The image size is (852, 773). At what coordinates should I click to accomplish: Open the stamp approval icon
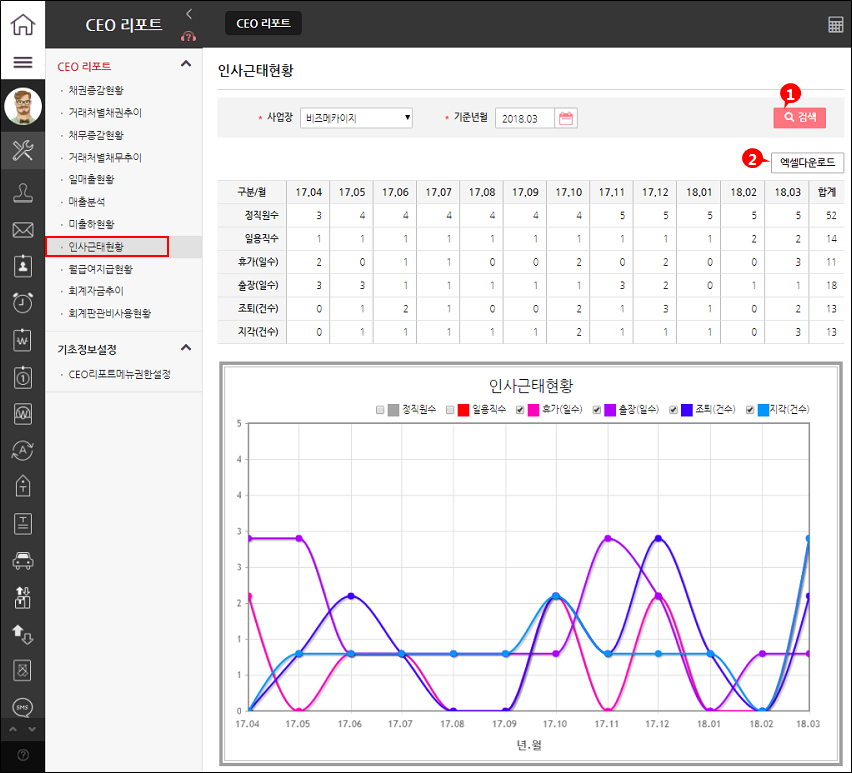(x=23, y=193)
